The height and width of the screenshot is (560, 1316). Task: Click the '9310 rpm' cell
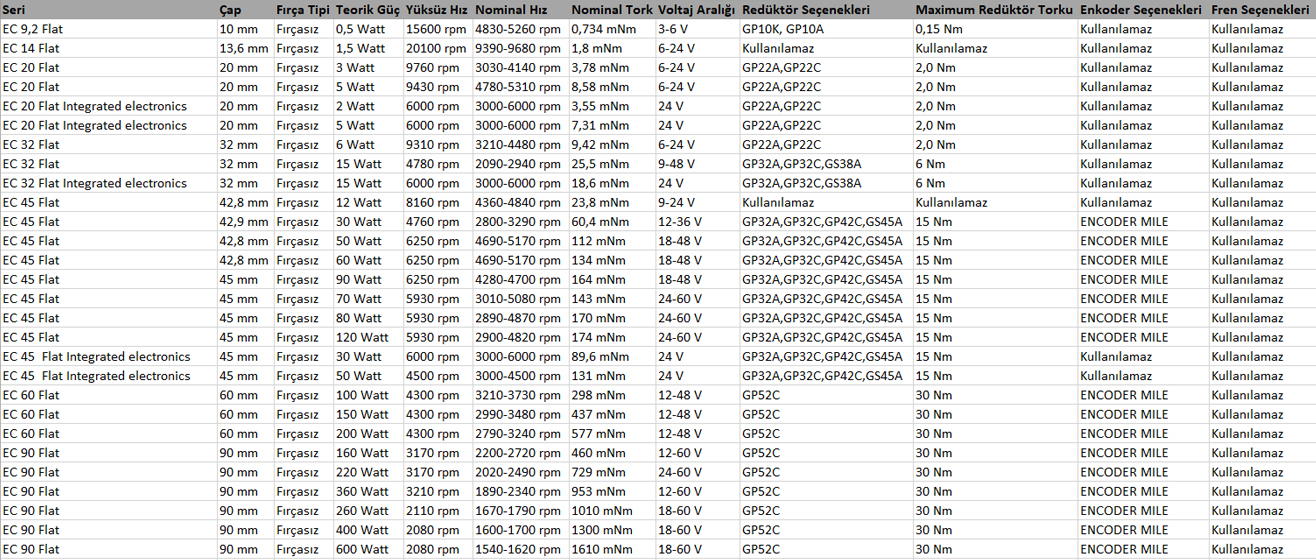pyautogui.click(x=437, y=144)
